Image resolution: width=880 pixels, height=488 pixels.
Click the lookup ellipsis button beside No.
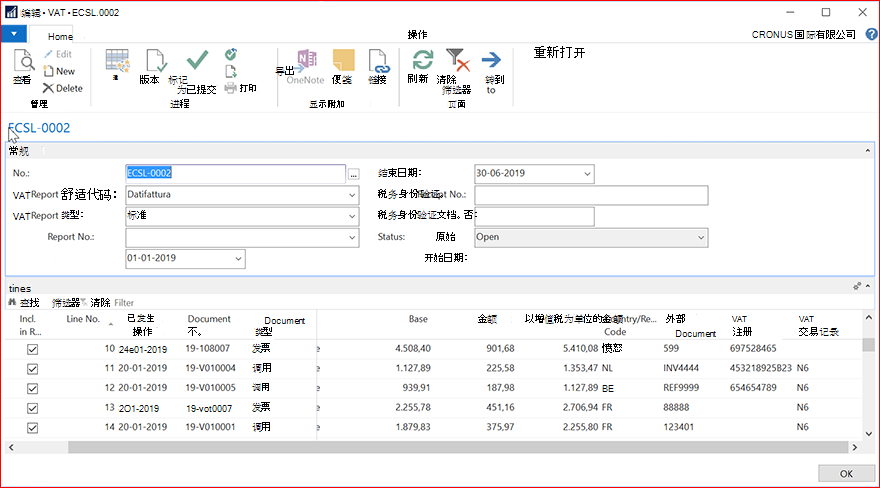[354, 174]
